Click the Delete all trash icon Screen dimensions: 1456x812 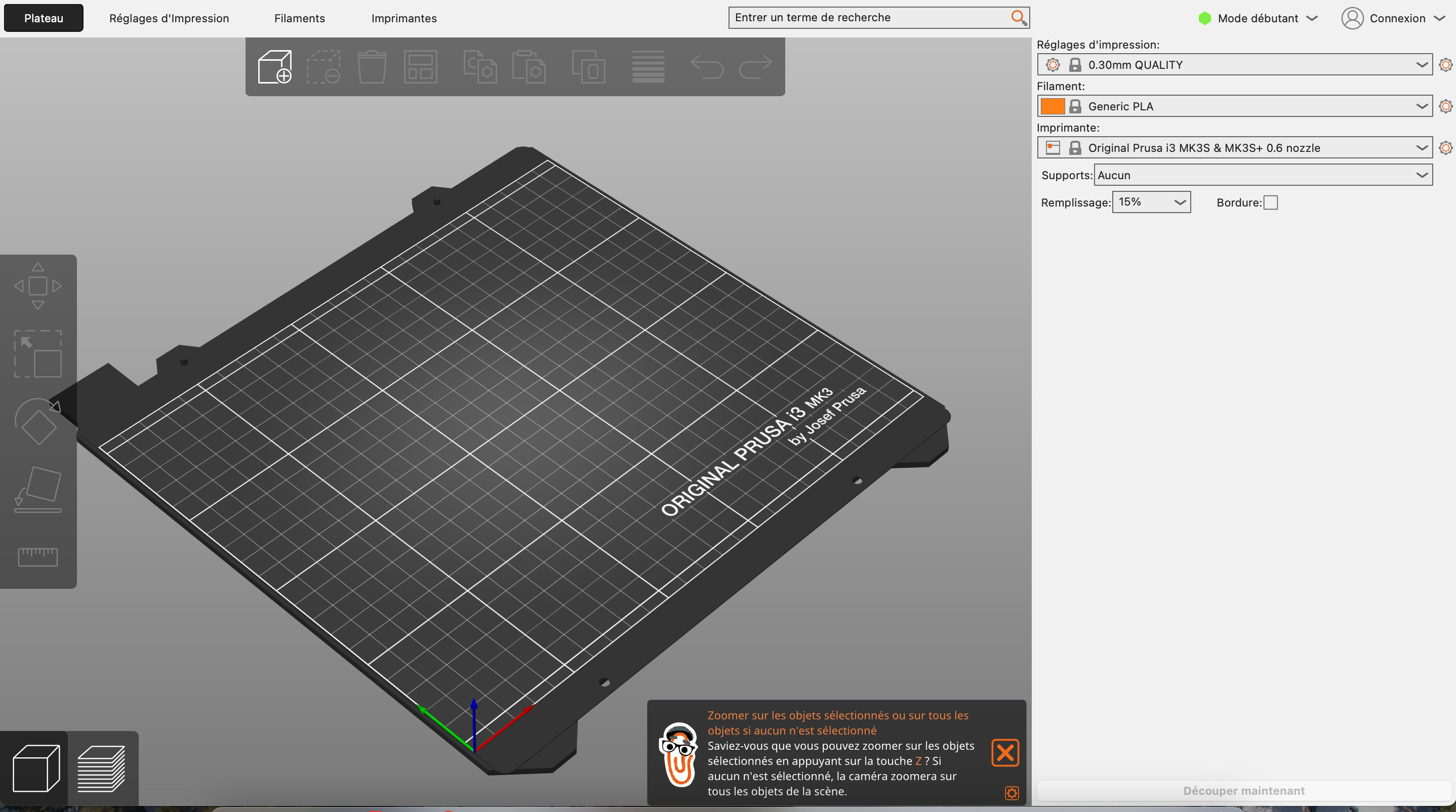click(372, 67)
